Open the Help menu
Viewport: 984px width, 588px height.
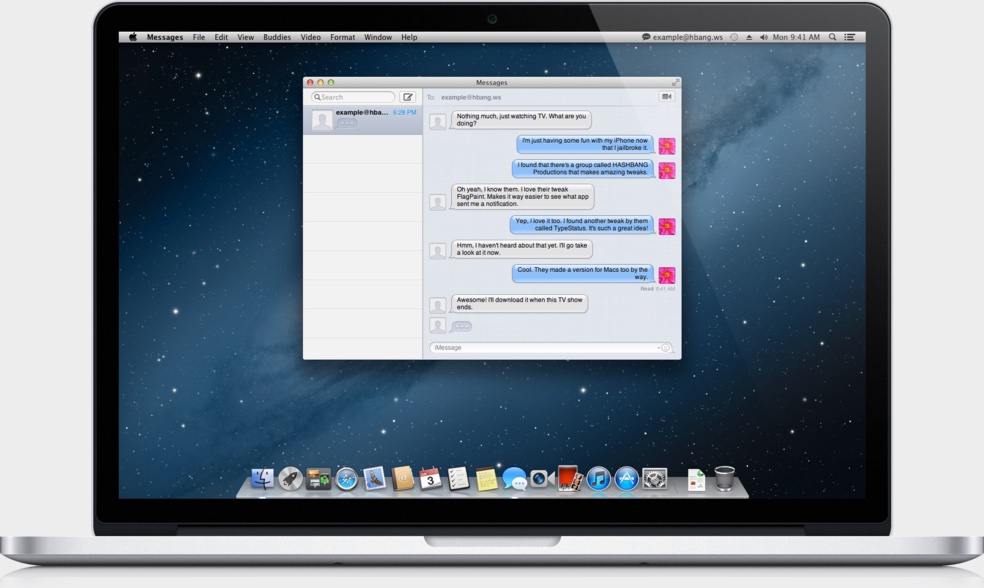point(409,37)
